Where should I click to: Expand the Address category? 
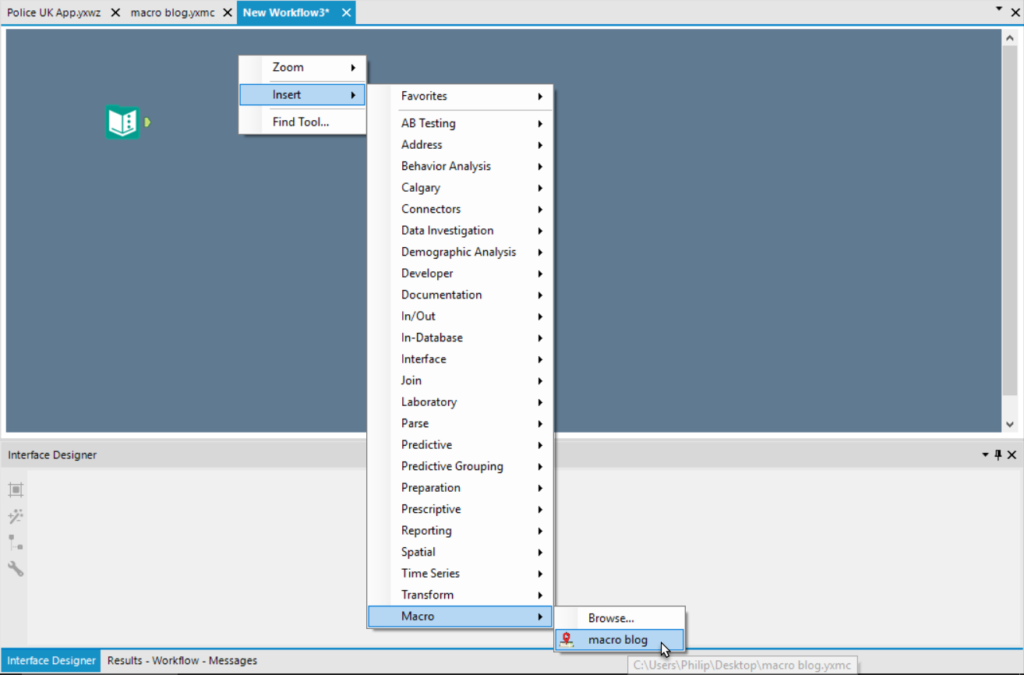tap(460, 145)
